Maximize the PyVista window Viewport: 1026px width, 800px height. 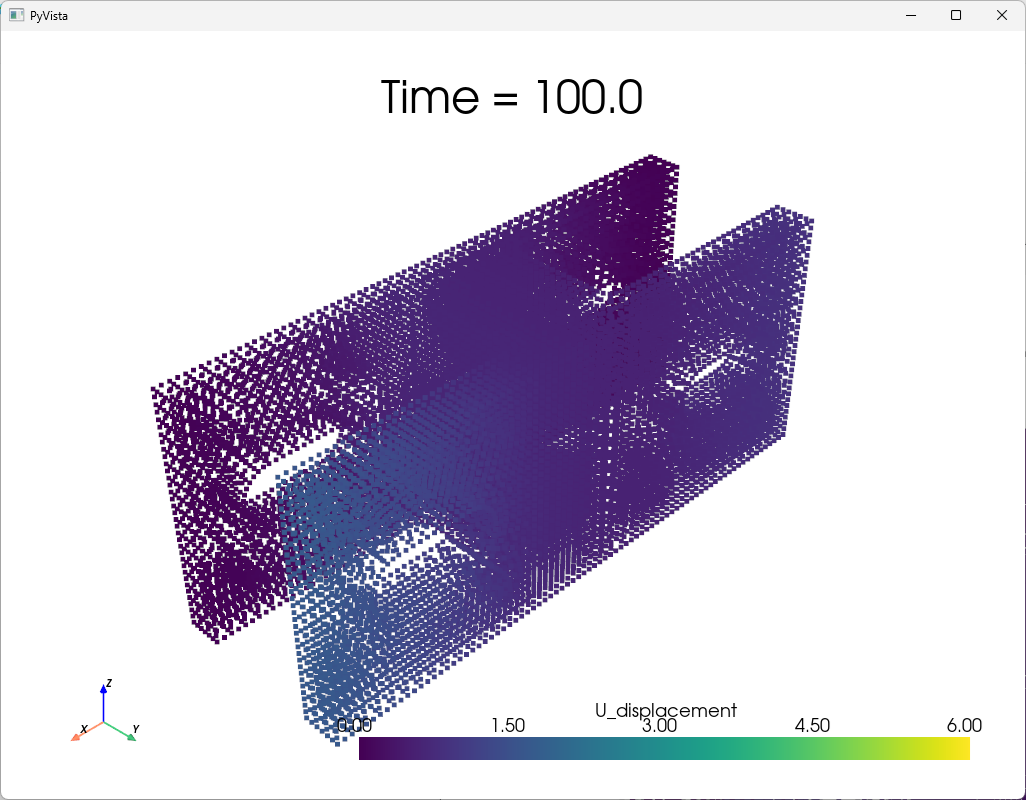956,15
